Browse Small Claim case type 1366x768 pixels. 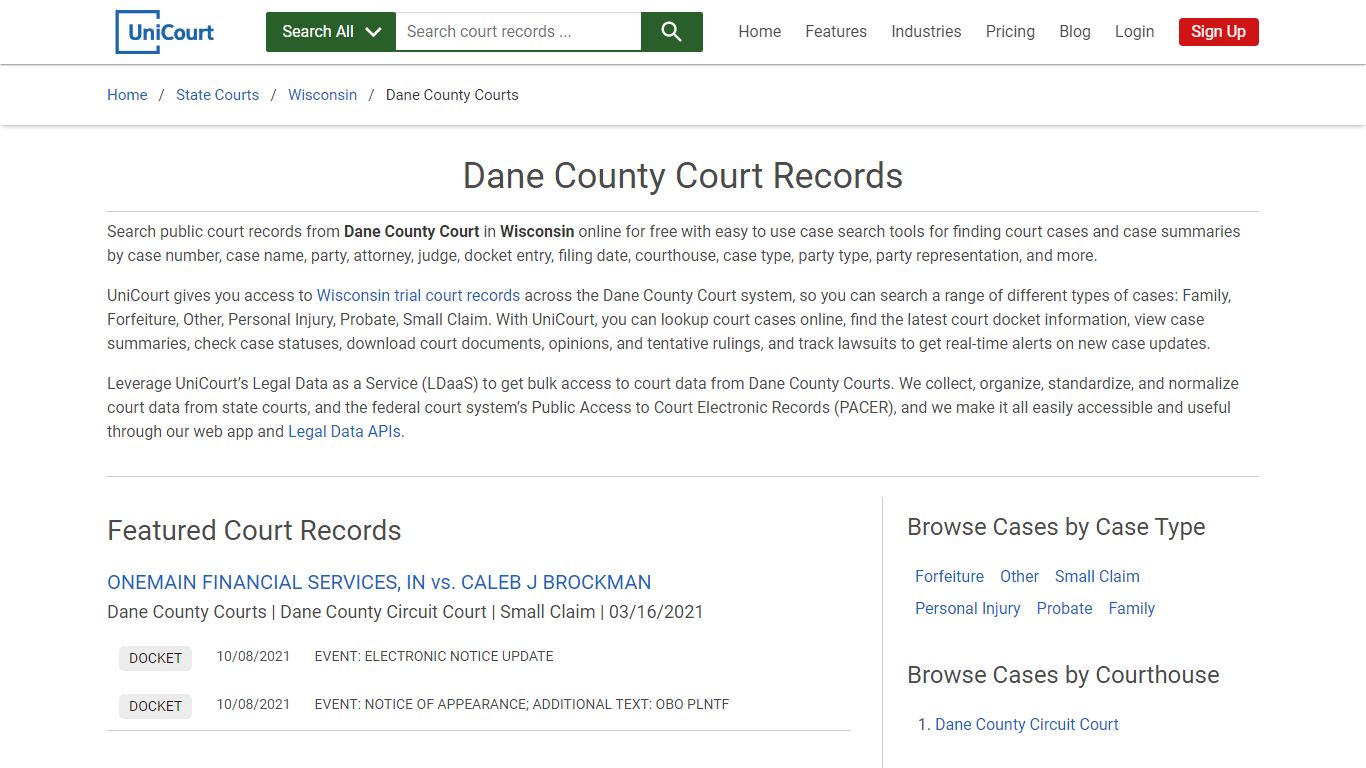tap(1097, 577)
